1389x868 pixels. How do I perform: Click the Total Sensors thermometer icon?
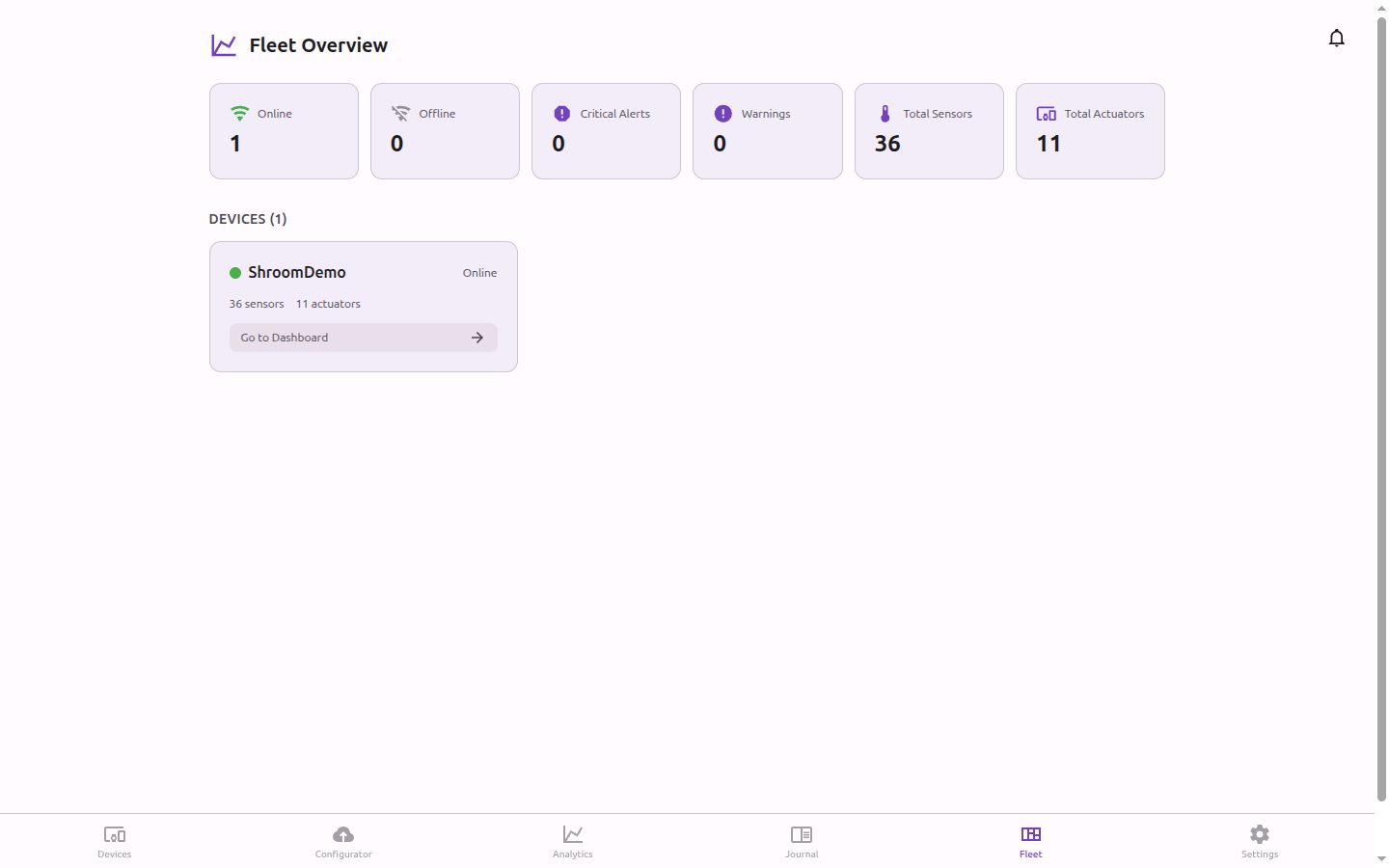[x=885, y=113]
